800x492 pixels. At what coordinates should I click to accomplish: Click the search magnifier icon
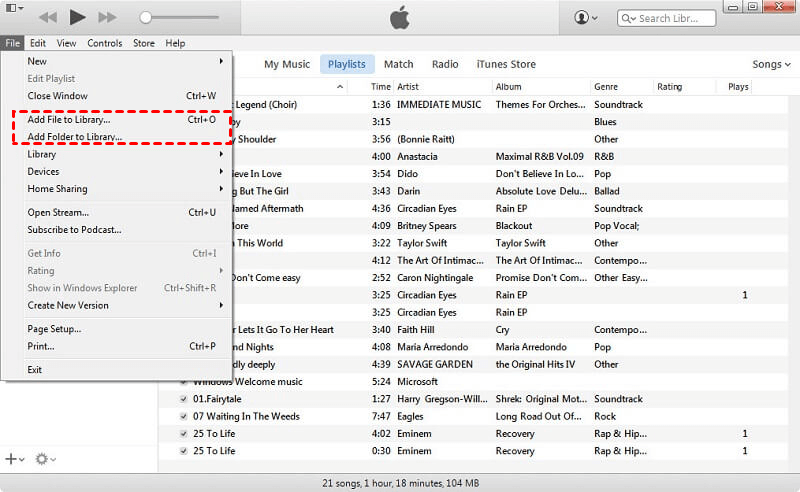tap(628, 18)
